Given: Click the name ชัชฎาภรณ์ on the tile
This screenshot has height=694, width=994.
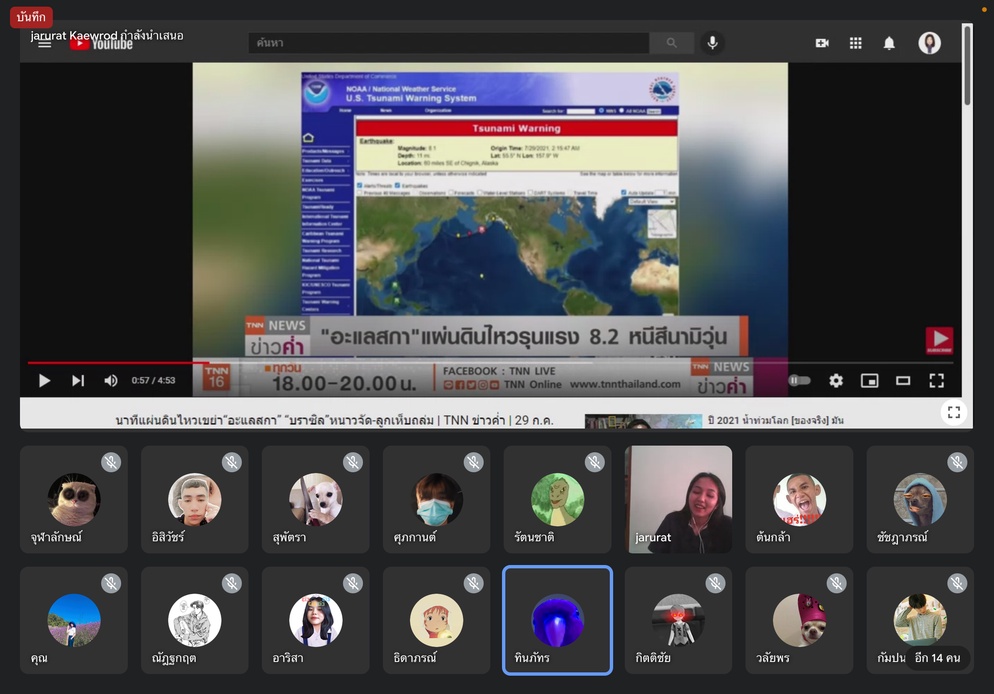Looking at the screenshot, I should click(902, 537).
